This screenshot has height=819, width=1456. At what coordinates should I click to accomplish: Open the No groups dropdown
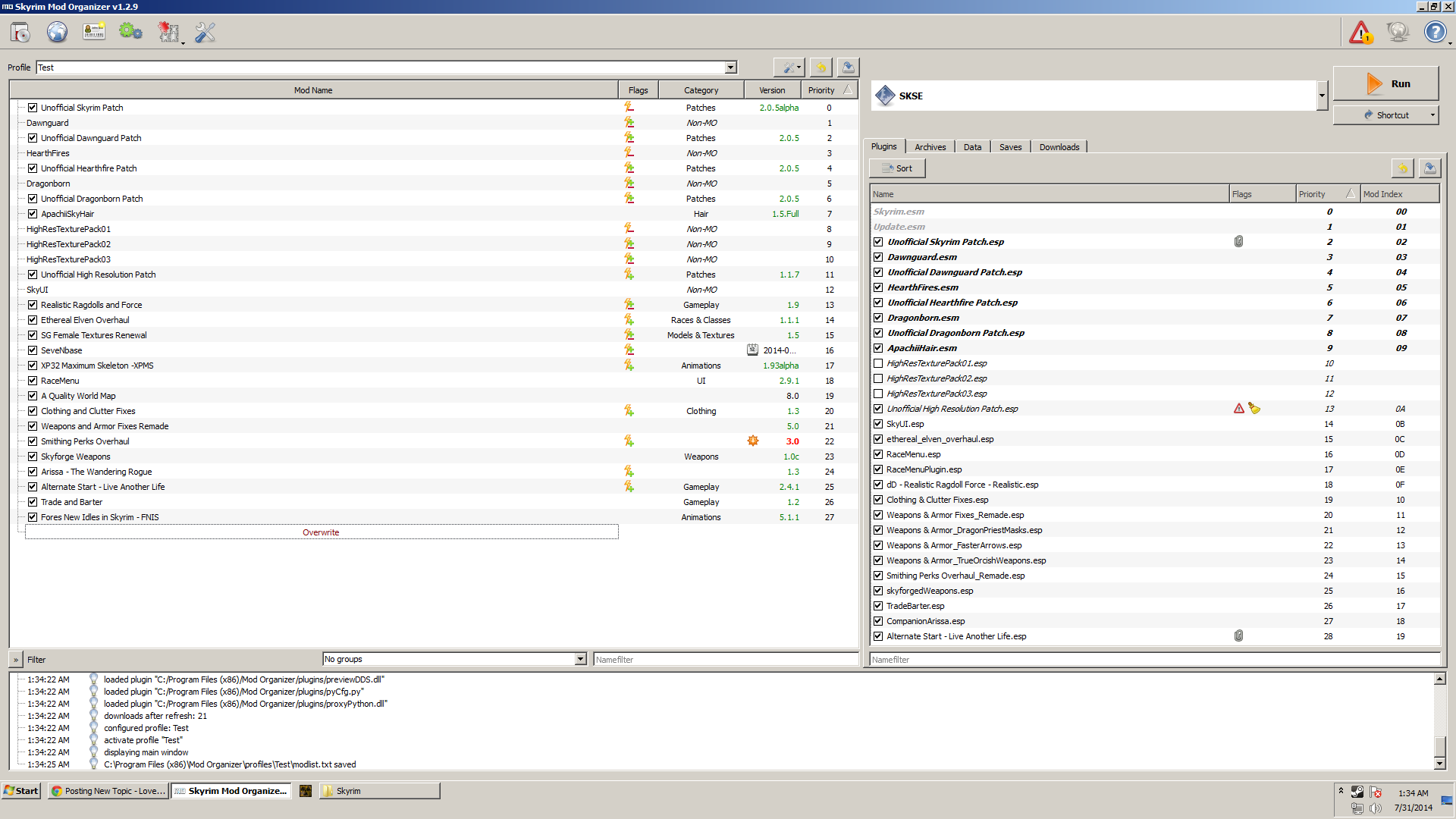[x=580, y=659]
